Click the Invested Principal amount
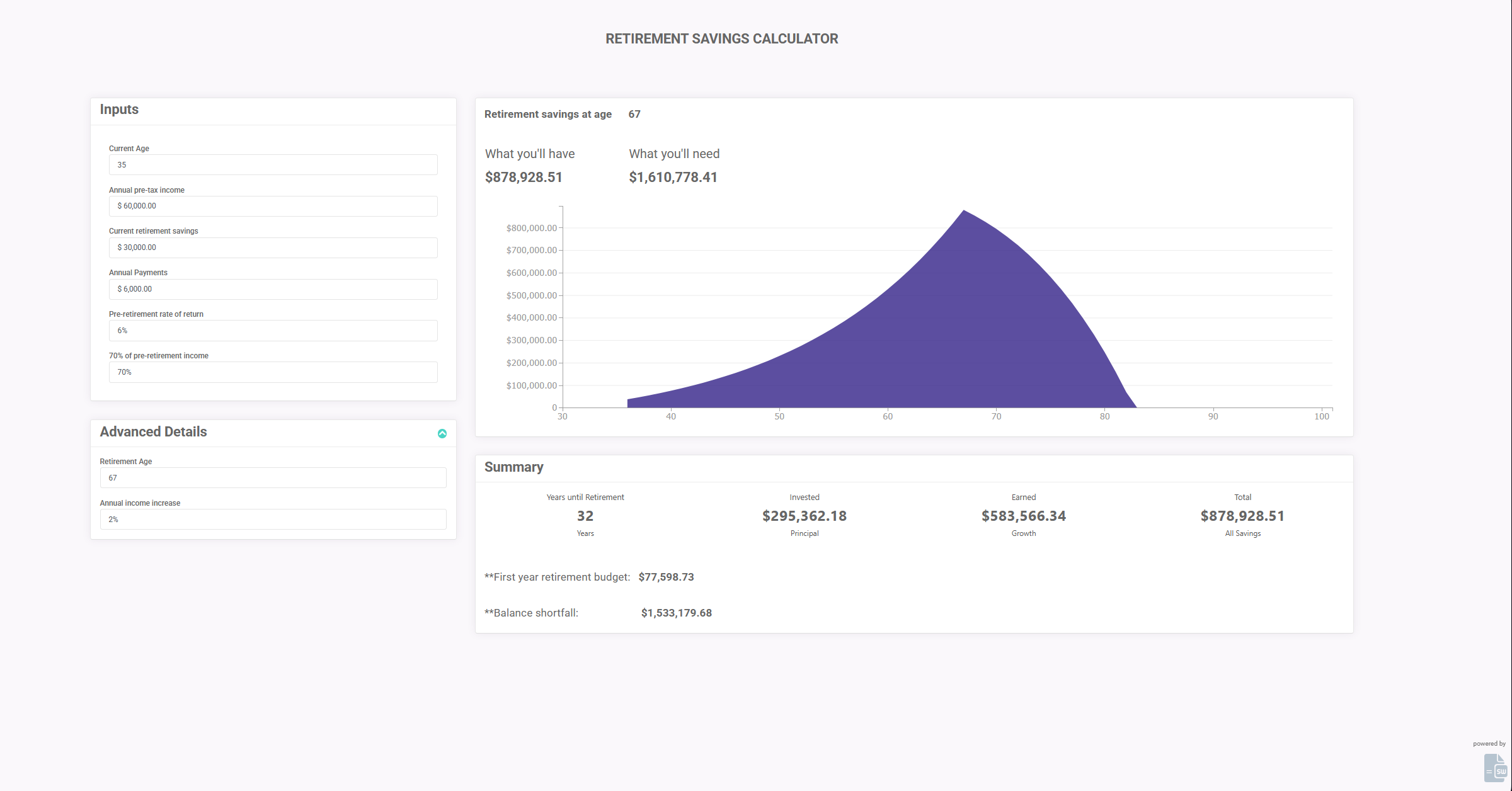The image size is (1512, 791). 804,516
